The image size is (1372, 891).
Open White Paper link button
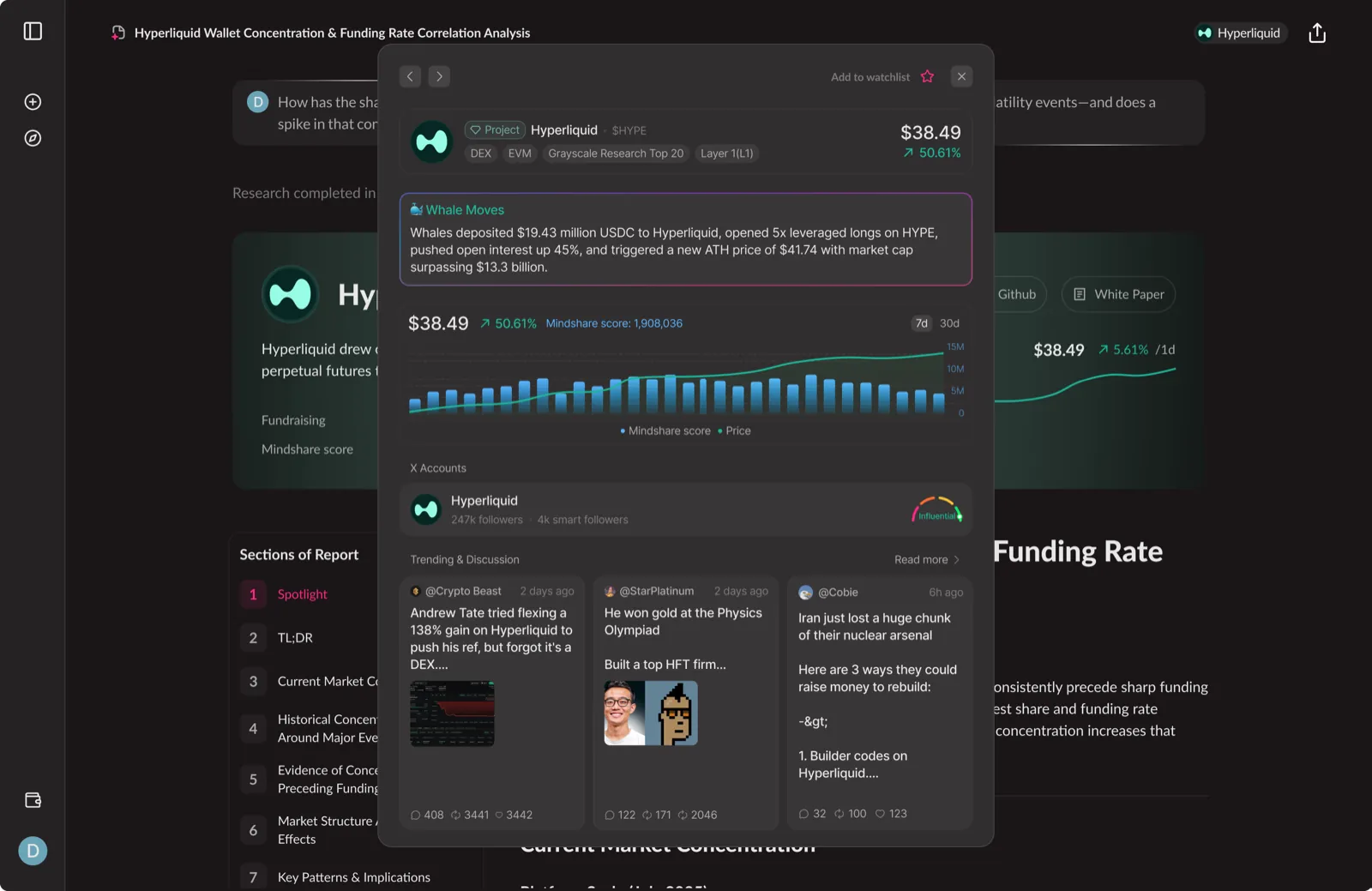(x=1118, y=294)
